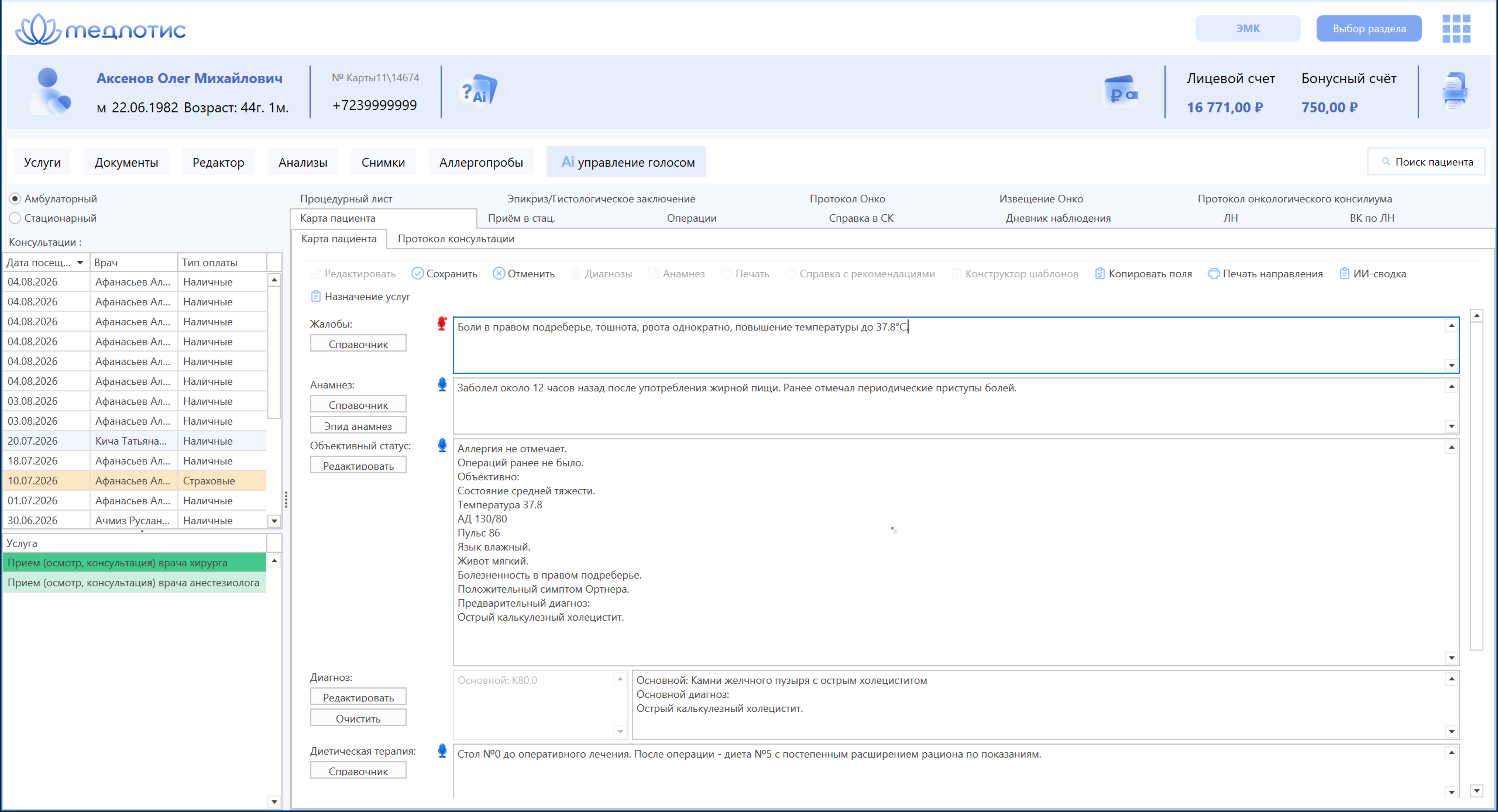Click the Поиск пациента search field
The image size is (1498, 812).
pos(1426,161)
